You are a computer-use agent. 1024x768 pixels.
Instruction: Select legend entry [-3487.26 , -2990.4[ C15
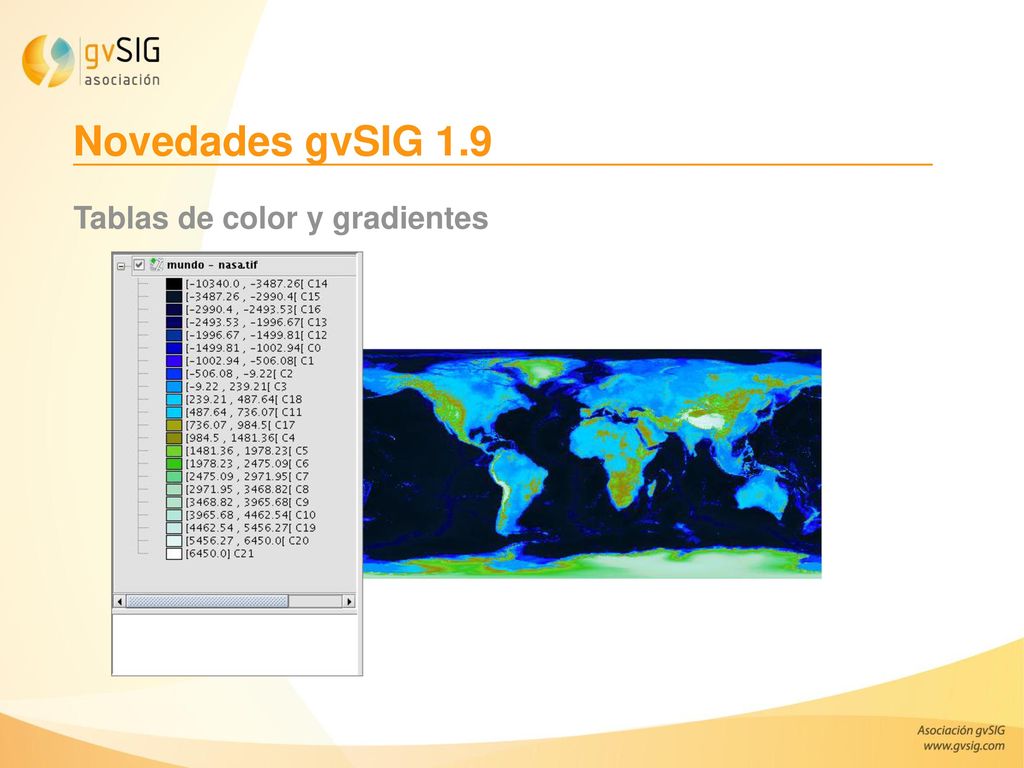(253, 296)
